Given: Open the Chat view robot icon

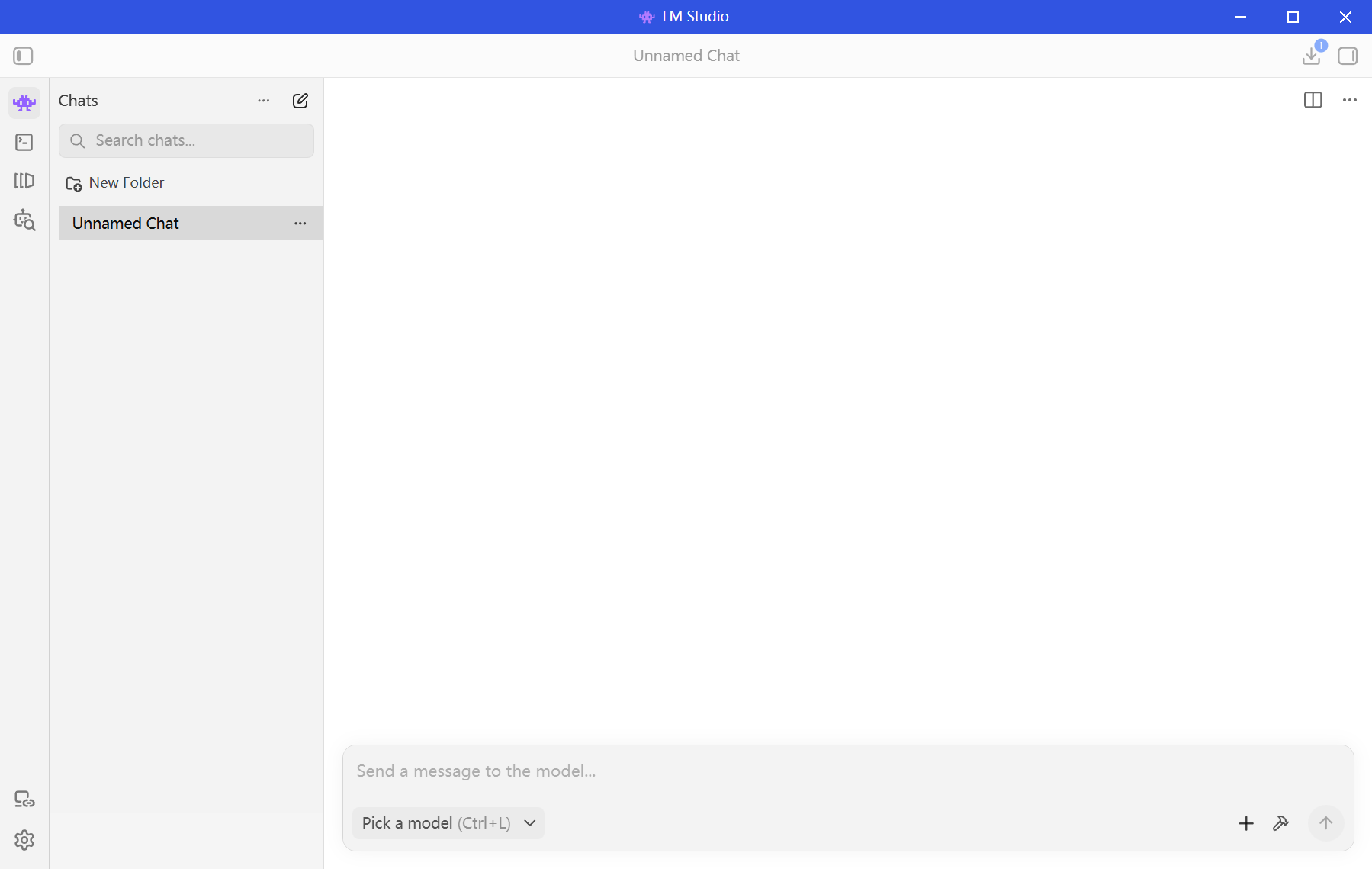Looking at the screenshot, I should 24,103.
